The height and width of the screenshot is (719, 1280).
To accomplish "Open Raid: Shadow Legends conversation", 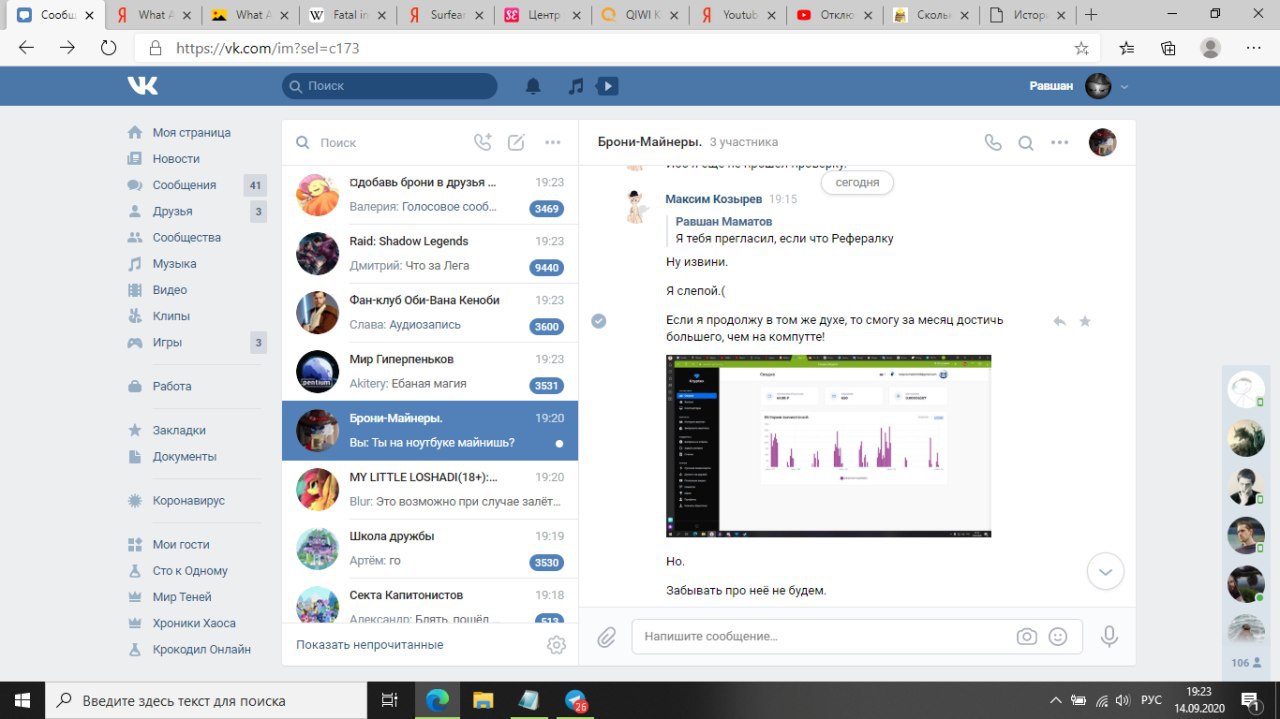I will pos(430,253).
